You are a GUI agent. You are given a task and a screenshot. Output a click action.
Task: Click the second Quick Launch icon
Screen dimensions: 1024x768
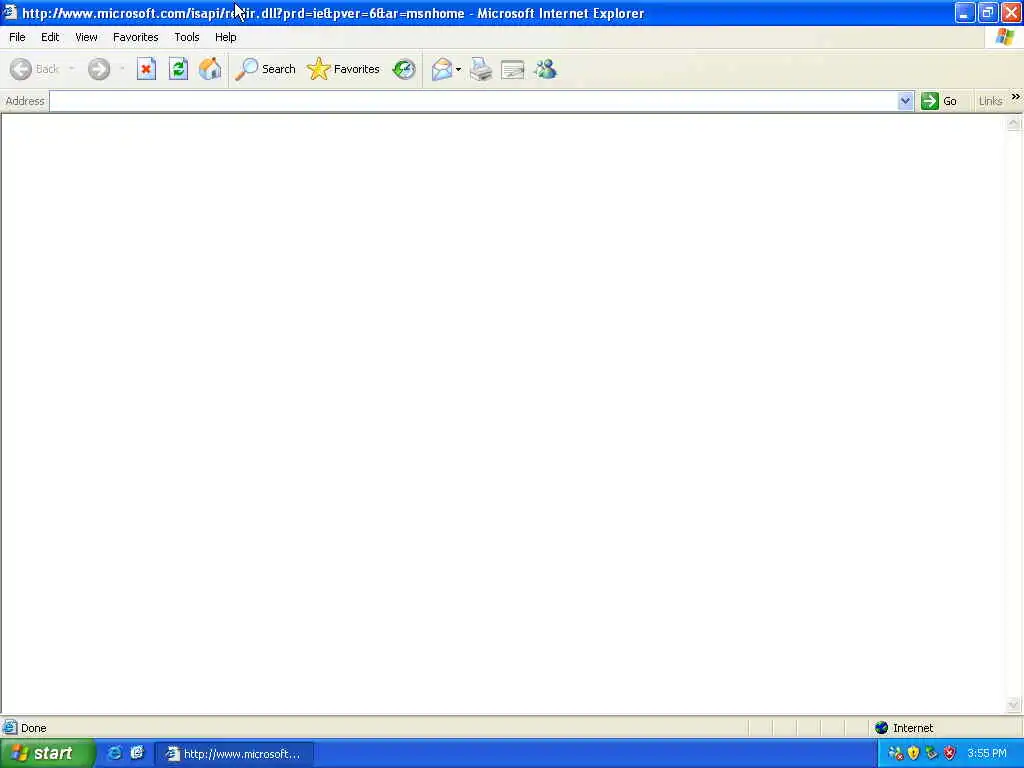pos(137,753)
